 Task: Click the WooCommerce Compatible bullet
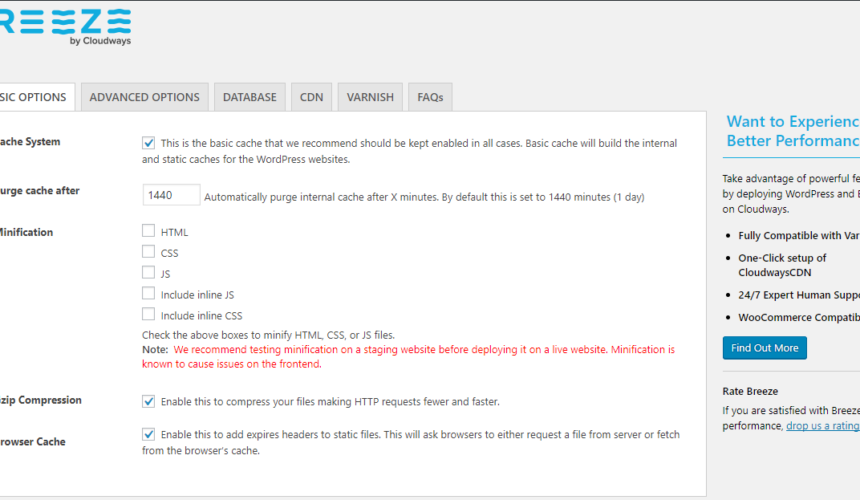(x=799, y=317)
